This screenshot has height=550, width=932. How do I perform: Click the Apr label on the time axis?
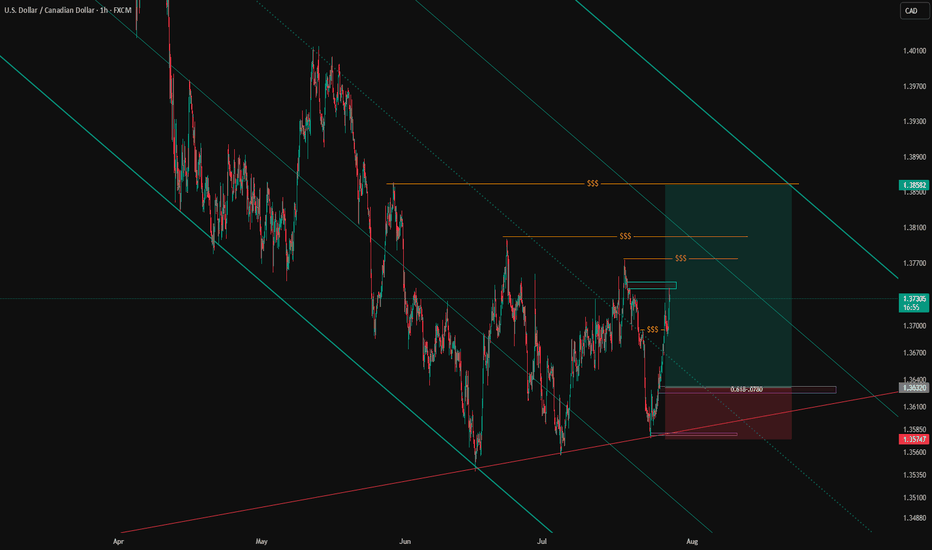coord(118,542)
